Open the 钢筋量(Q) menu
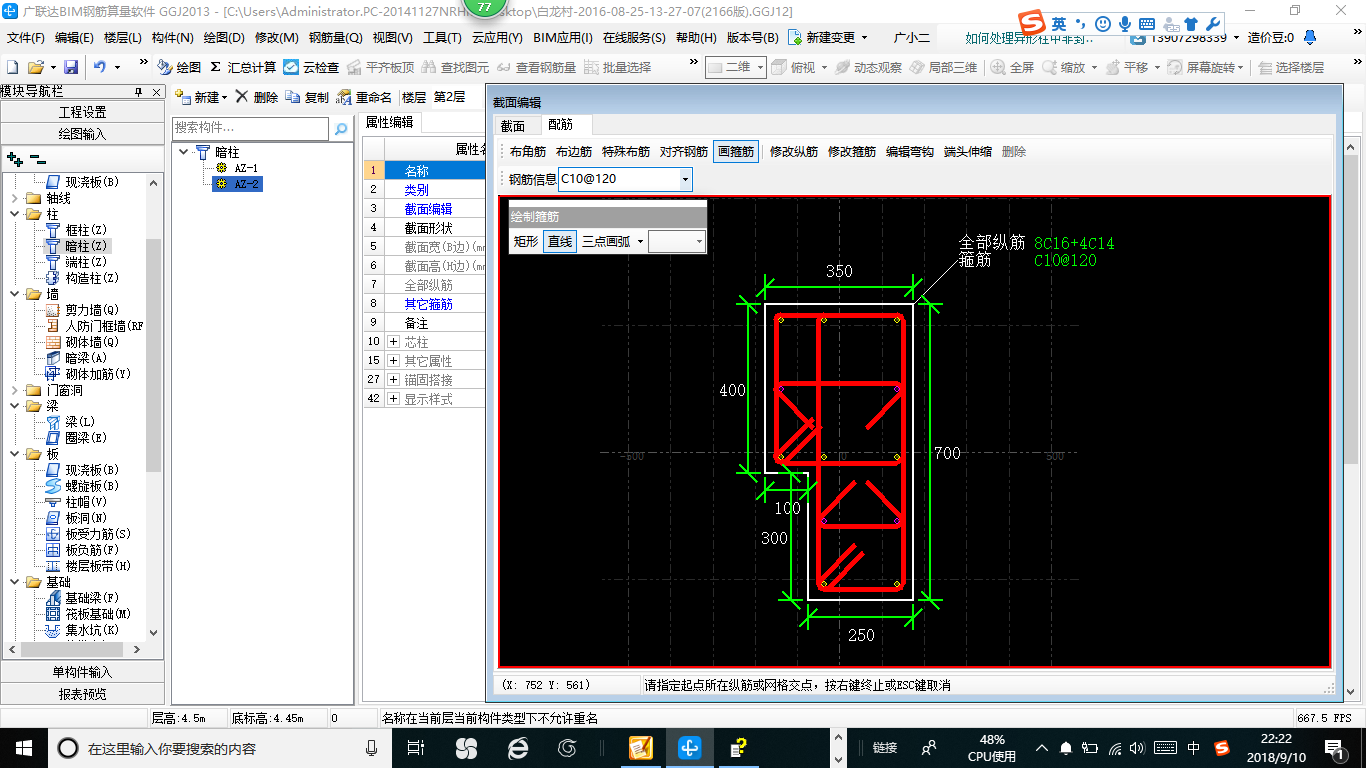Viewport: 1366px width, 768px height. 336,38
